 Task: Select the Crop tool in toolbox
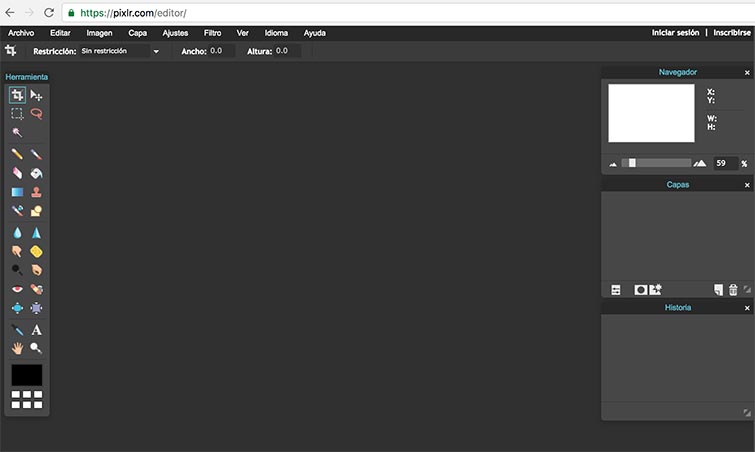(17, 95)
